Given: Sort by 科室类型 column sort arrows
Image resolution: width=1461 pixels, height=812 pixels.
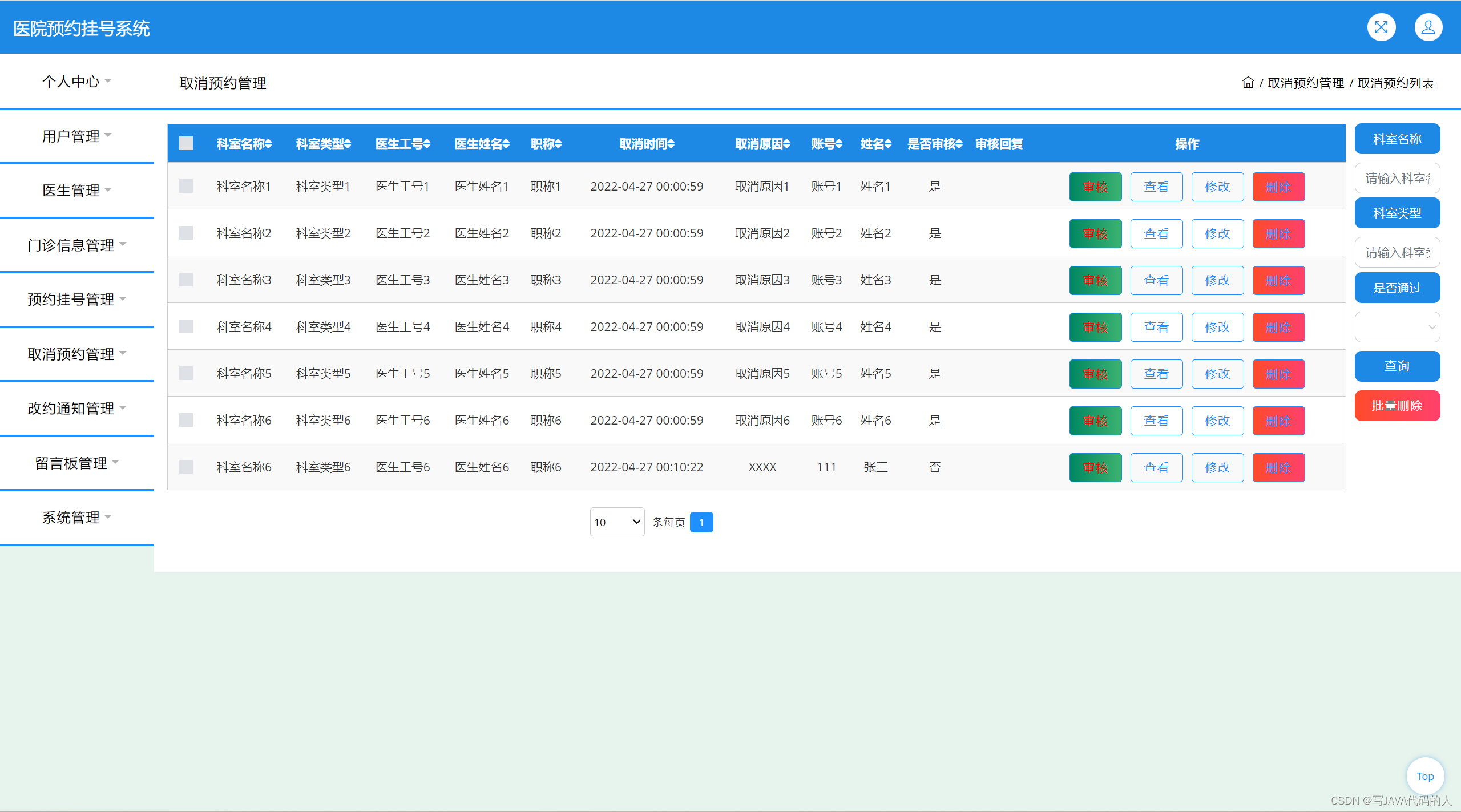Looking at the screenshot, I should click(348, 144).
